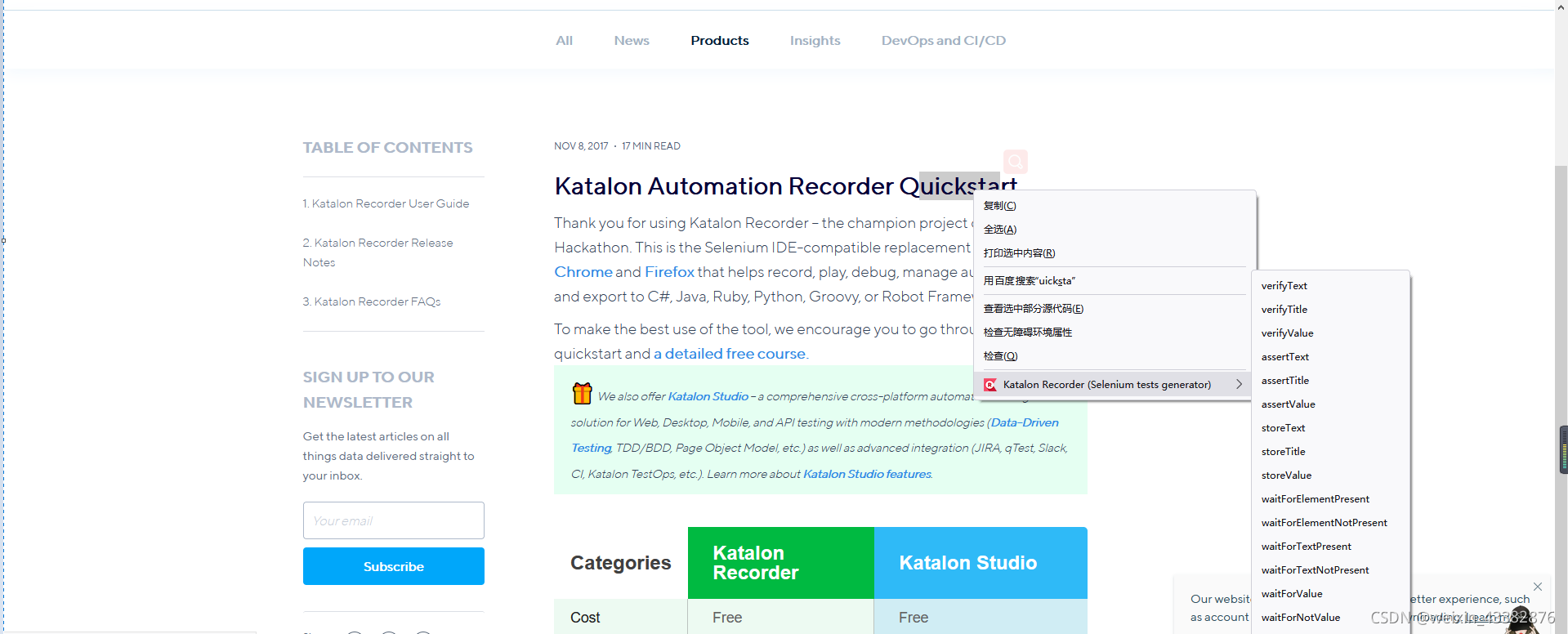Select verifyText in the submenu
This screenshot has width=1568, height=634.
coord(1330,286)
